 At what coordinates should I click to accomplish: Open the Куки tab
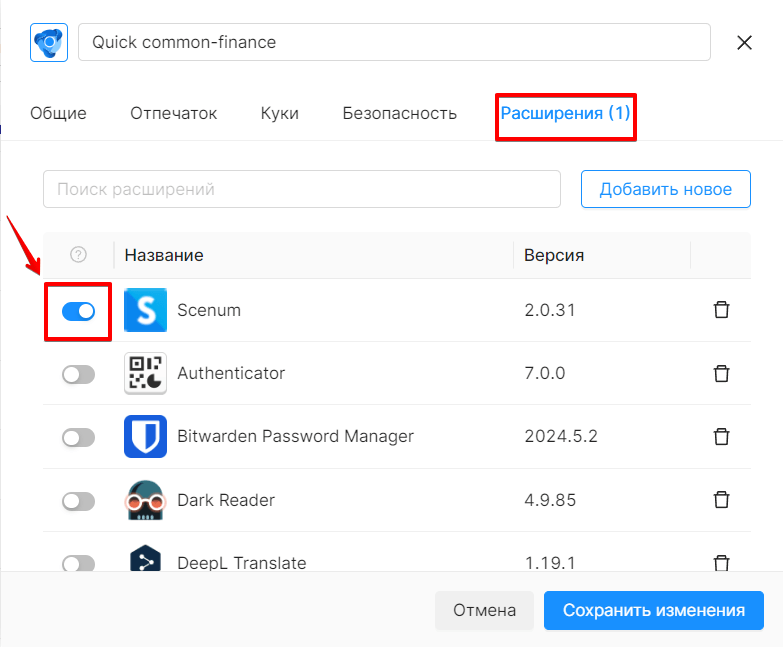tap(280, 113)
